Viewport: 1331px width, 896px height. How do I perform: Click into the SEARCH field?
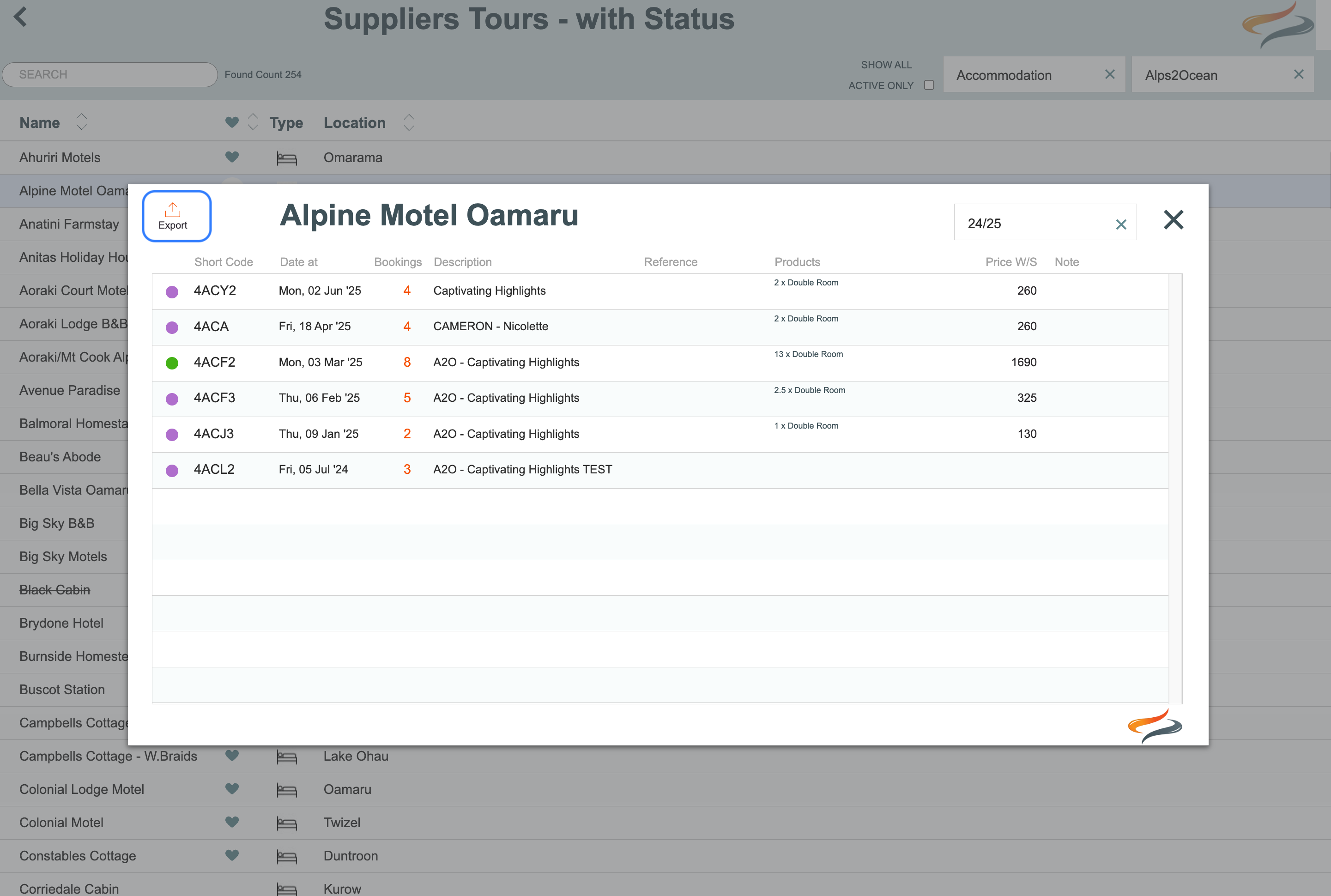(109, 74)
